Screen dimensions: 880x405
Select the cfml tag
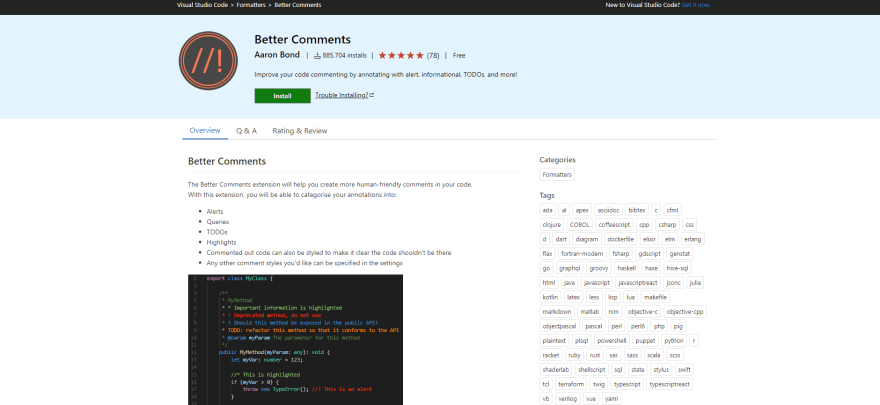(x=672, y=210)
